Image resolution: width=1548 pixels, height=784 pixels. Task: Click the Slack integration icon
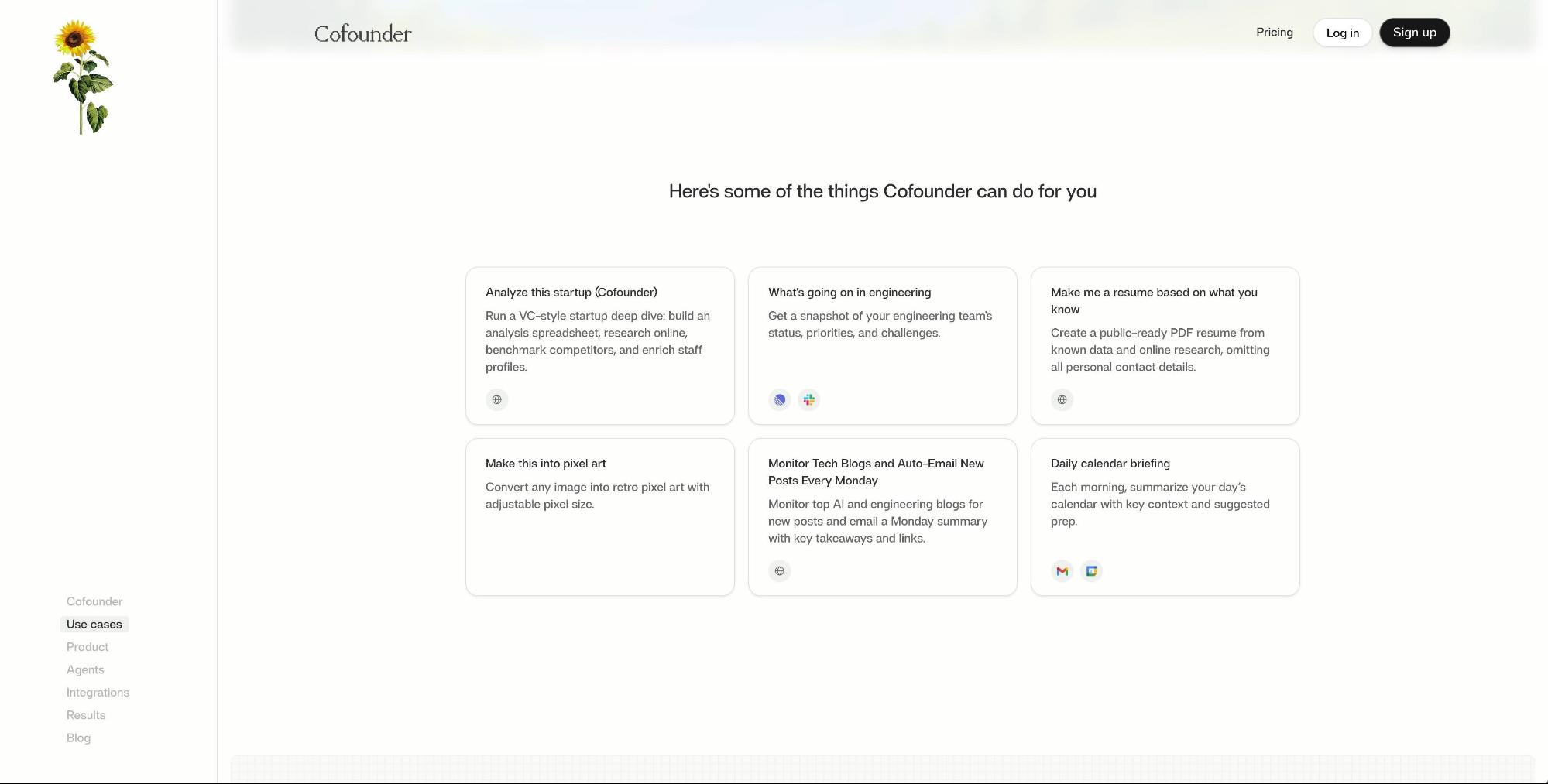[x=808, y=399]
